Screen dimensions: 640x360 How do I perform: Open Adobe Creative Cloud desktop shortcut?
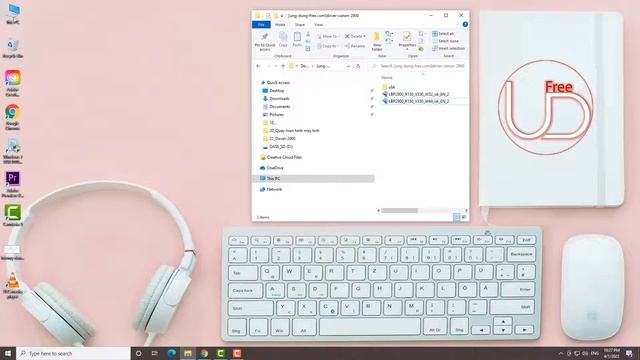point(13,84)
